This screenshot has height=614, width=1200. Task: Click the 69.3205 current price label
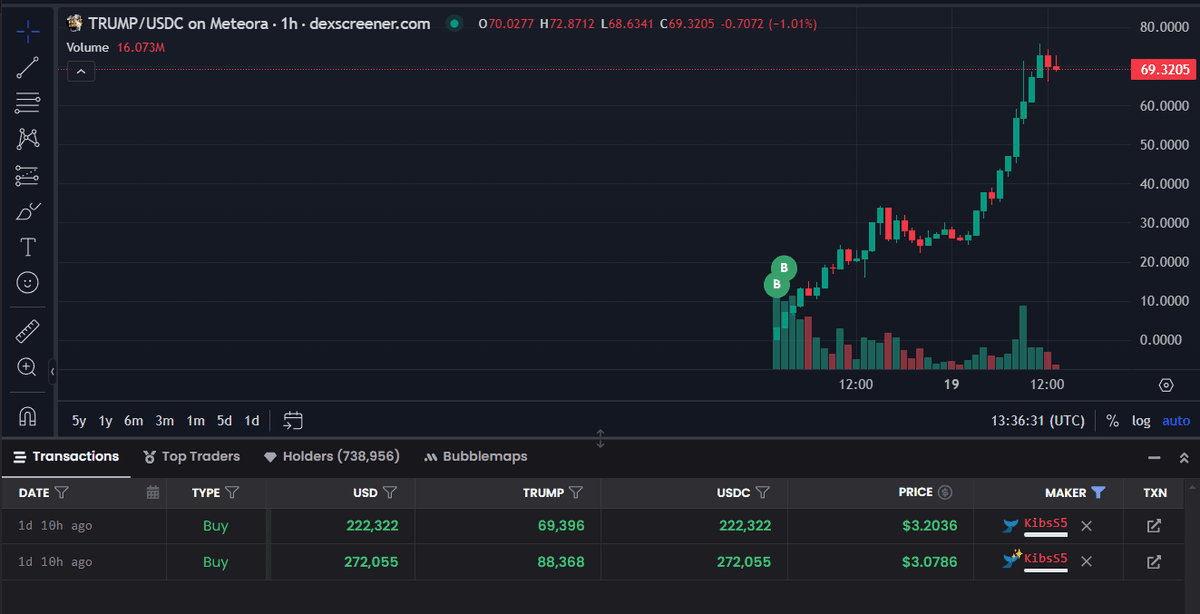[1164, 69]
